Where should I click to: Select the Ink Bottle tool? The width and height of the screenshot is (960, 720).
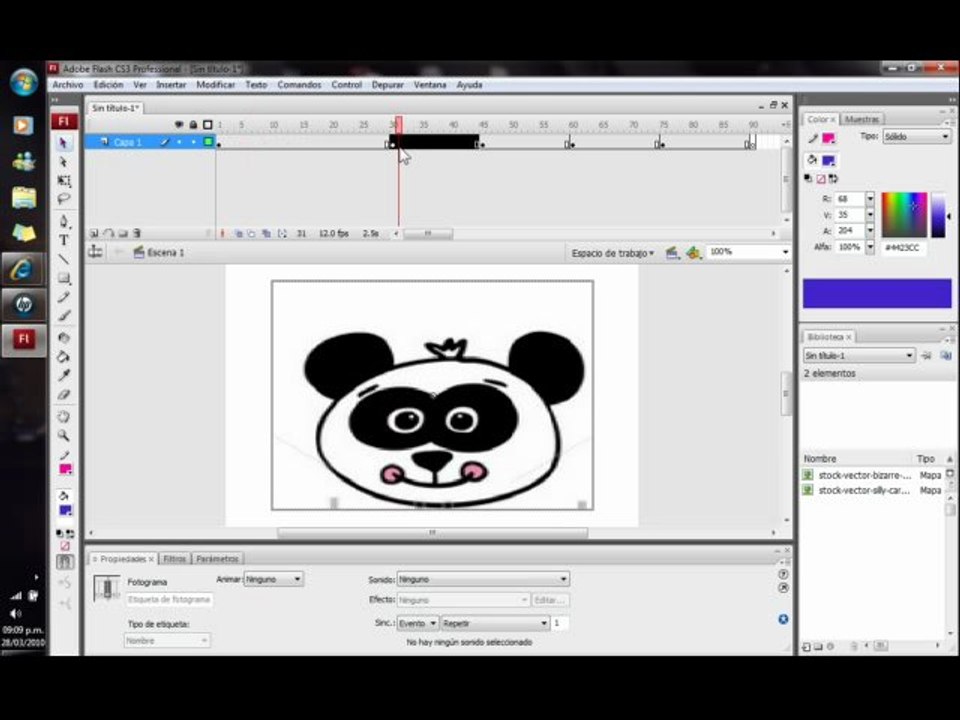coord(63,337)
